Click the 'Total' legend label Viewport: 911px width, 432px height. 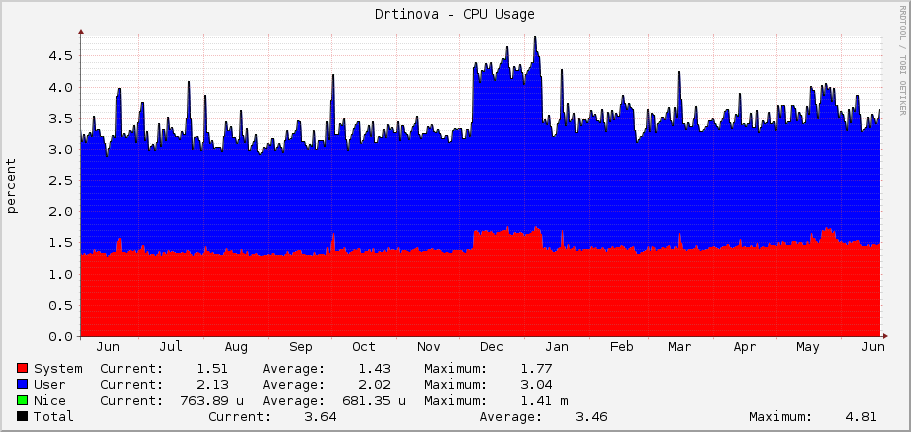(54, 416)
